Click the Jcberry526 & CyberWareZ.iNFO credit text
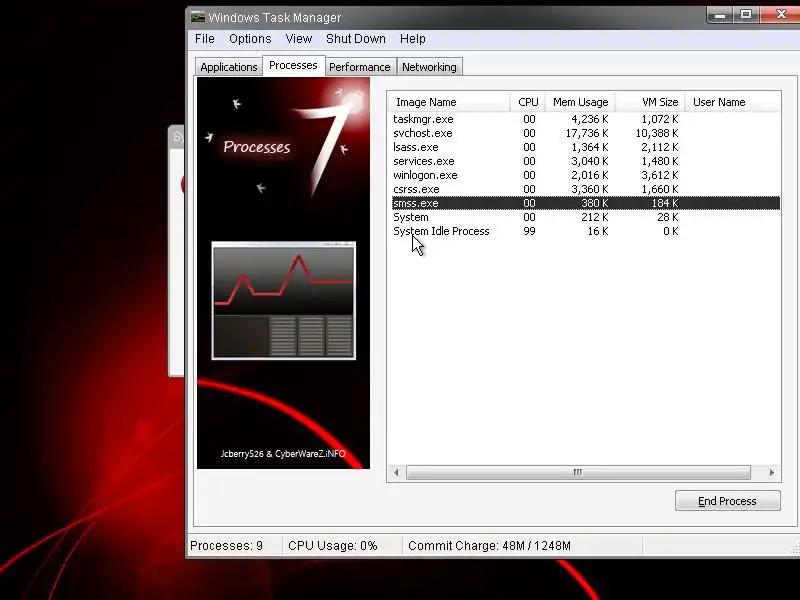800x600 pixels. click(283, 454)
